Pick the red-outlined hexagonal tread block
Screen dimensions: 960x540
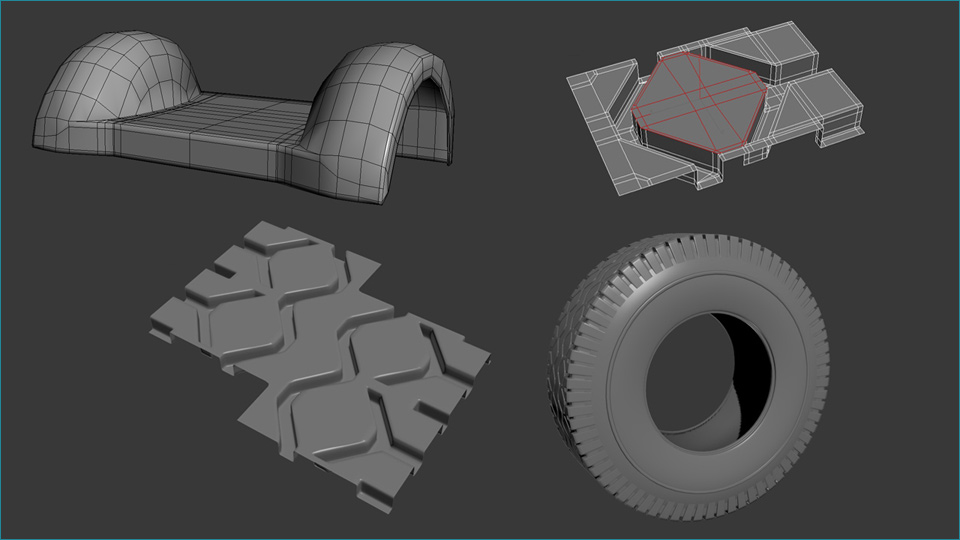pos(698,101)
